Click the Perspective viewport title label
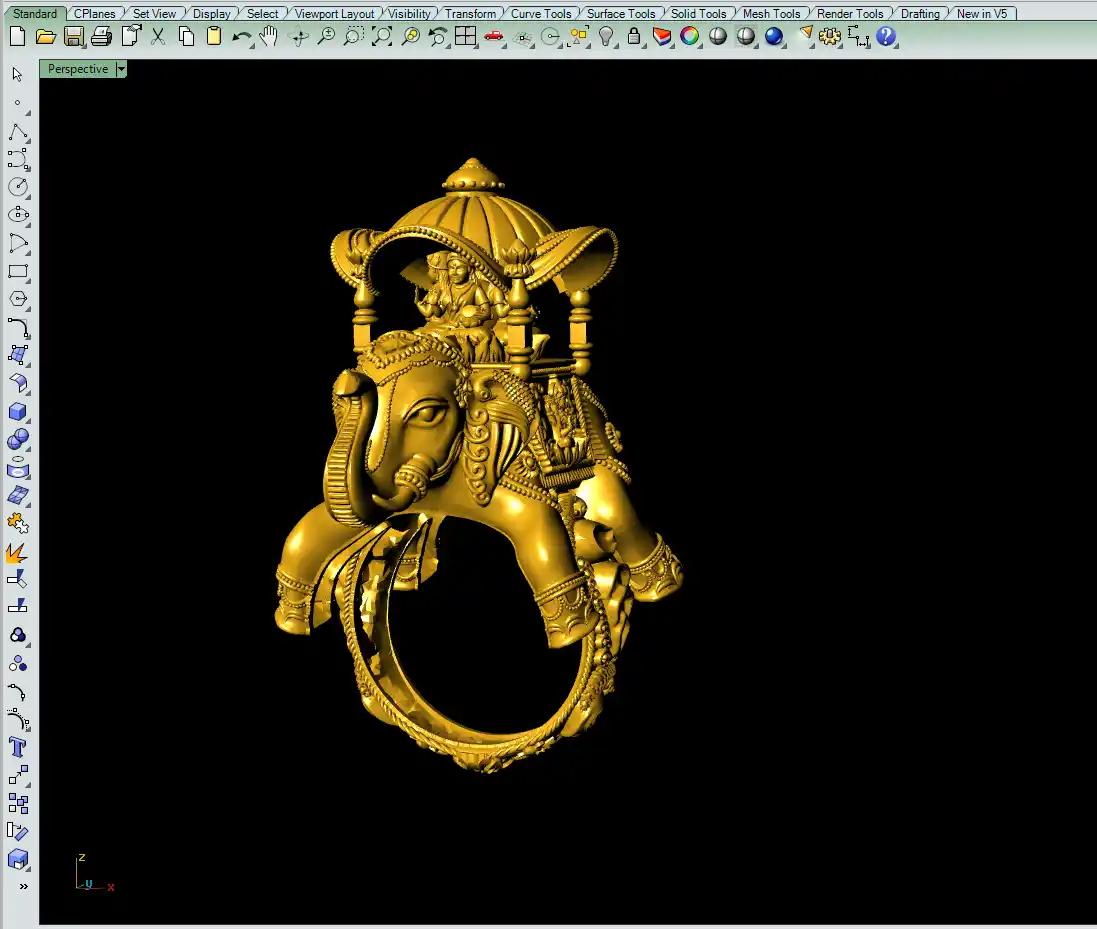Image resolution: width=1097 pixels, height=929 pixels. (x=78, y=69)
